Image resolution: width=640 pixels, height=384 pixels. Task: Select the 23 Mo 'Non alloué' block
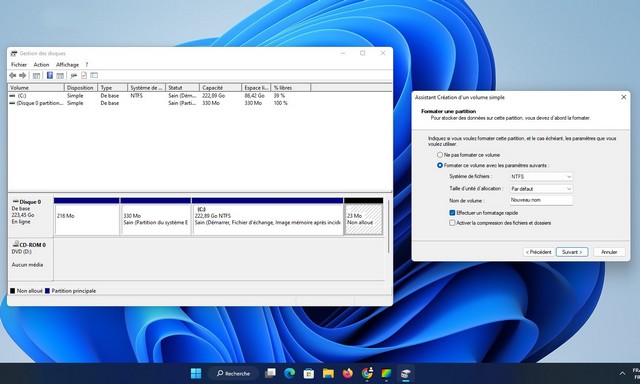coord(364,217)
